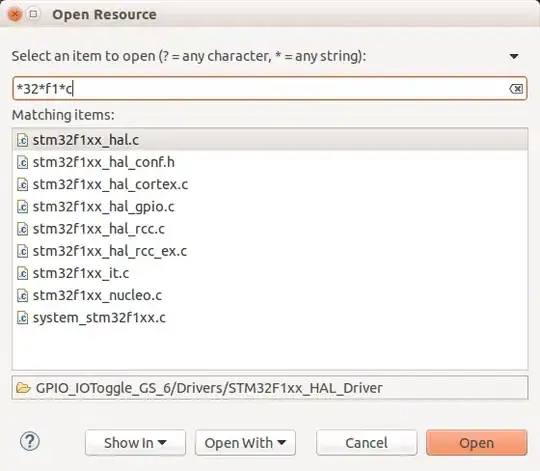Click the file icon for system_stm32f1xx.c
Viewport: 540px width, 471px height.
click(x=23, y=317)
